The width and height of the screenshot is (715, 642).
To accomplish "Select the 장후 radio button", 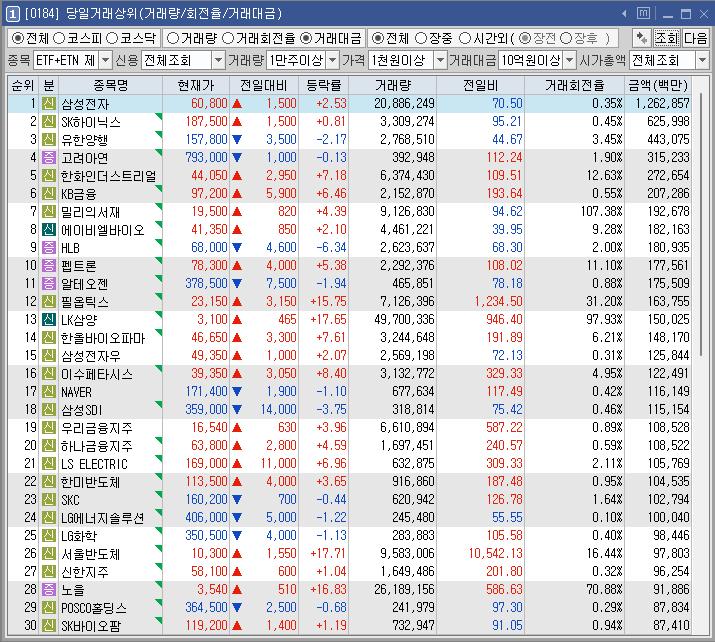I will tap(566, 38).
